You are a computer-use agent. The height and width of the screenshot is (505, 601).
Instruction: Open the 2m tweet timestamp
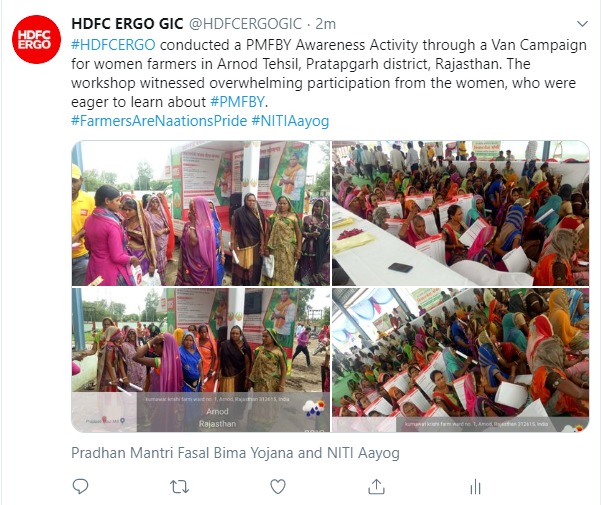pyautogui.click(x=325, y=24)
